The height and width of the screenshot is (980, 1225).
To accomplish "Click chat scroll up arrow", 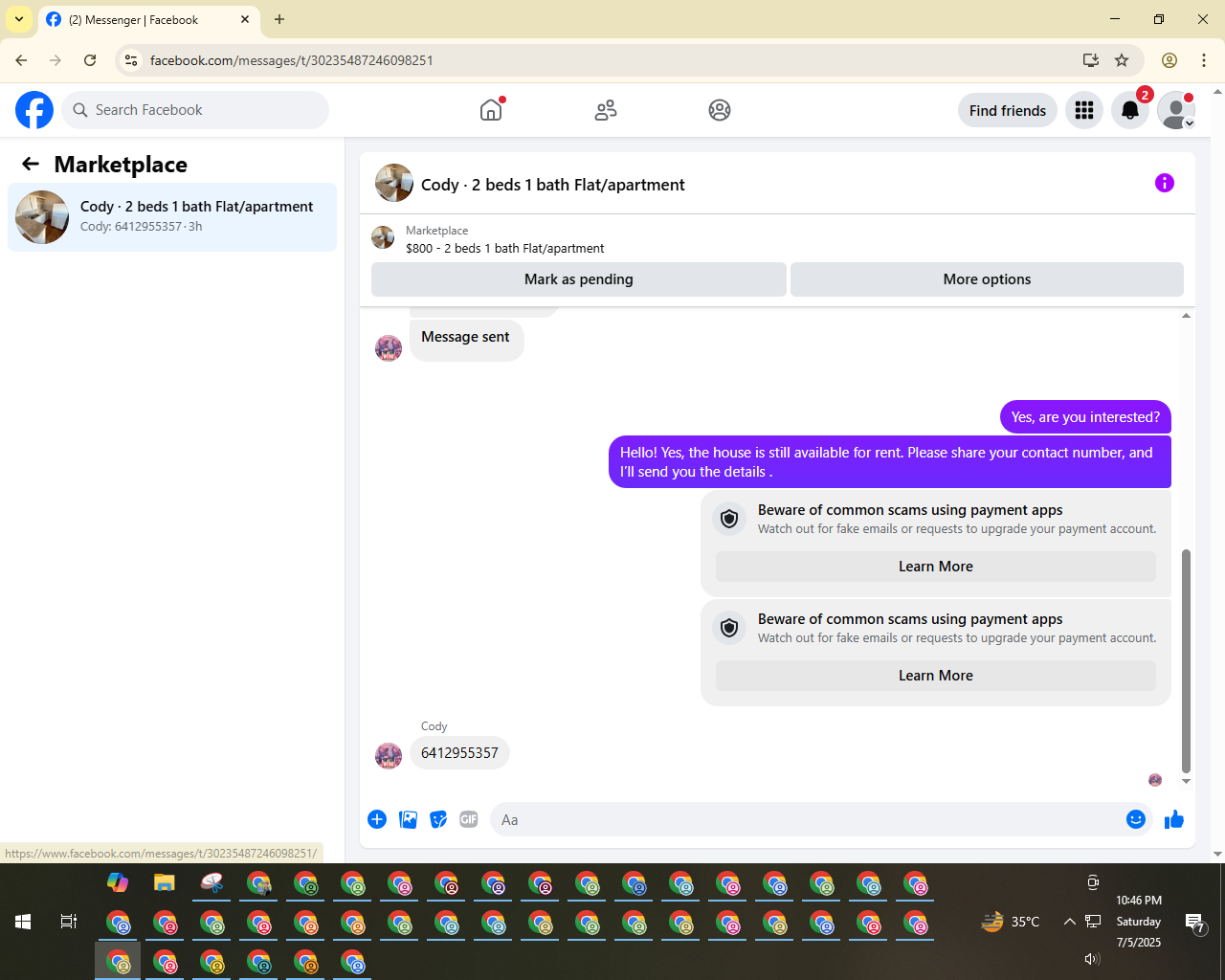I will pos(1187,315).
